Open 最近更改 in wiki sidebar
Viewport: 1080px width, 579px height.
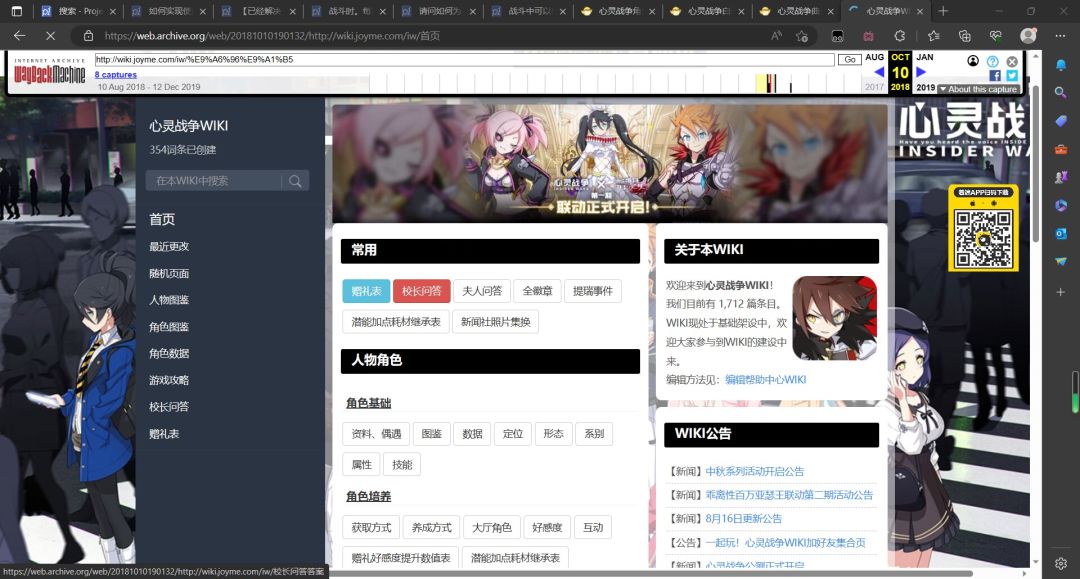[169, 246]
